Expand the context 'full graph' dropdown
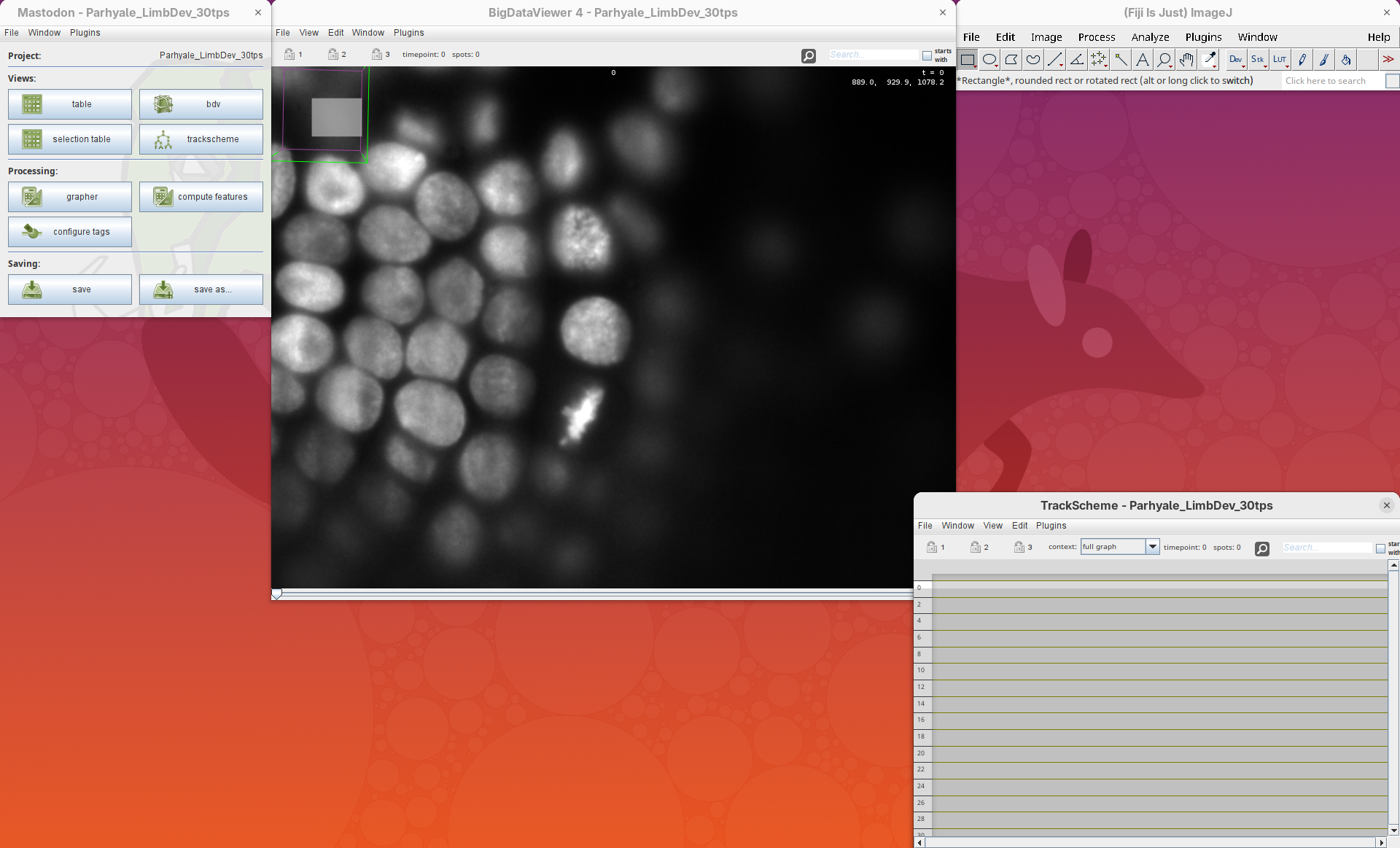The width and height of the screenshot is (1400, 848). tap(1152, 547)
